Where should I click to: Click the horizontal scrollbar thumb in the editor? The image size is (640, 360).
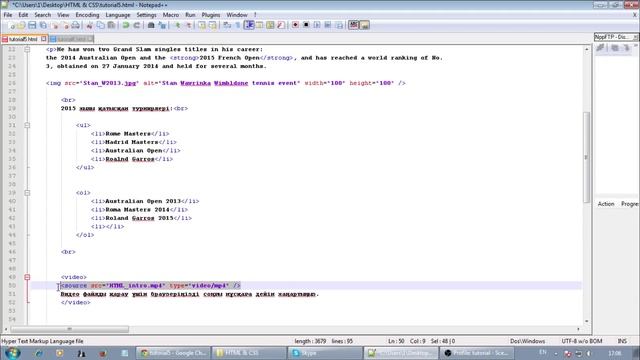[x=69, y=329]
